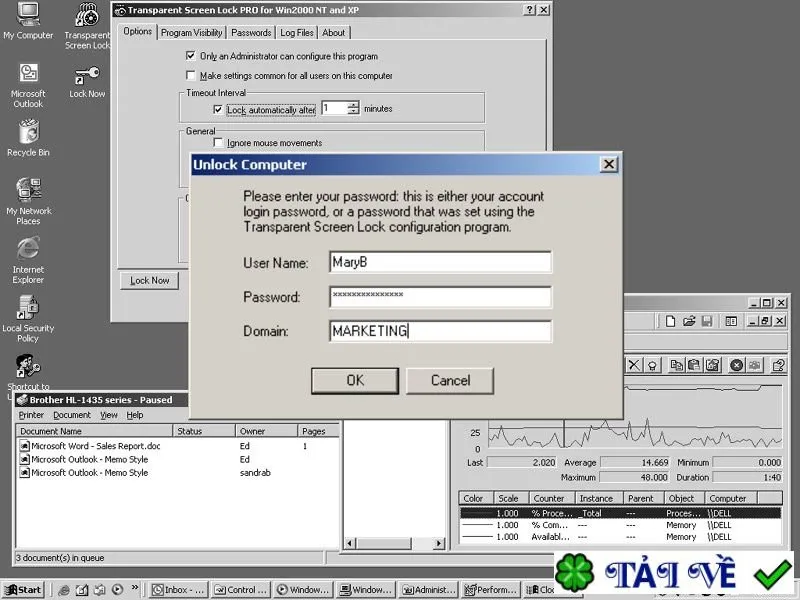The image size is (800, 600).
Task: Open the Transparent Screen Lock desktop icon
Action: (87, 26)
